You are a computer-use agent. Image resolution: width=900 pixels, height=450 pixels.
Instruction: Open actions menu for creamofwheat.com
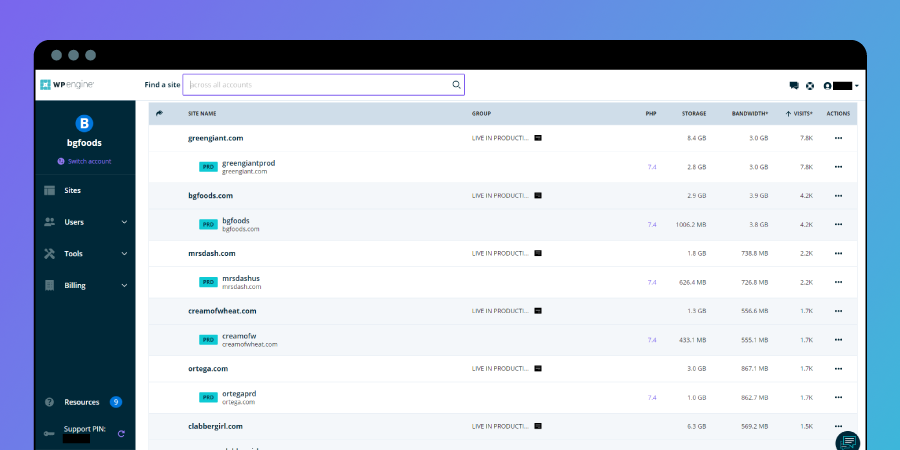pos(838,311)
